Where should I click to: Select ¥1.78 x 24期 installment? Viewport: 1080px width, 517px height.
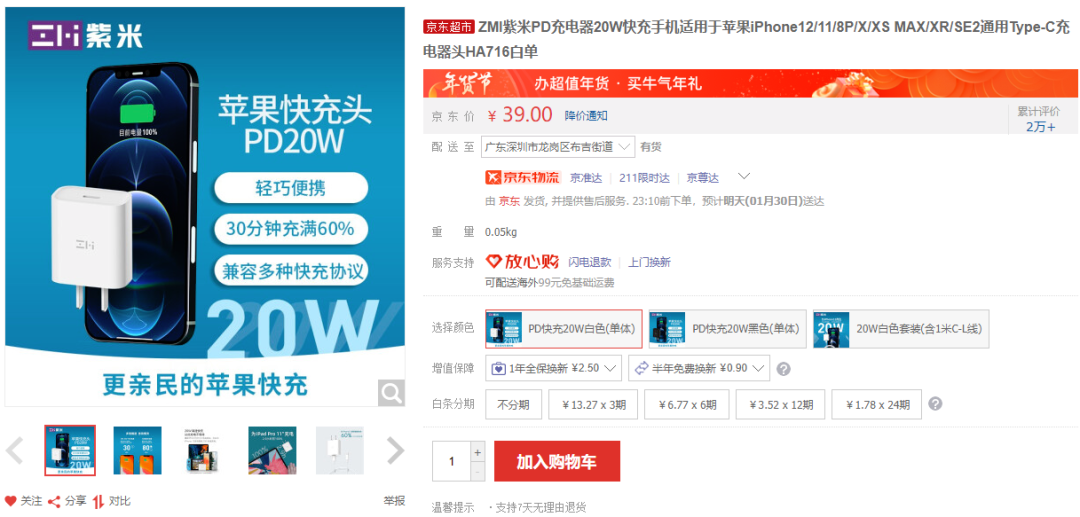pyautogui.click(x=876, y=404)
